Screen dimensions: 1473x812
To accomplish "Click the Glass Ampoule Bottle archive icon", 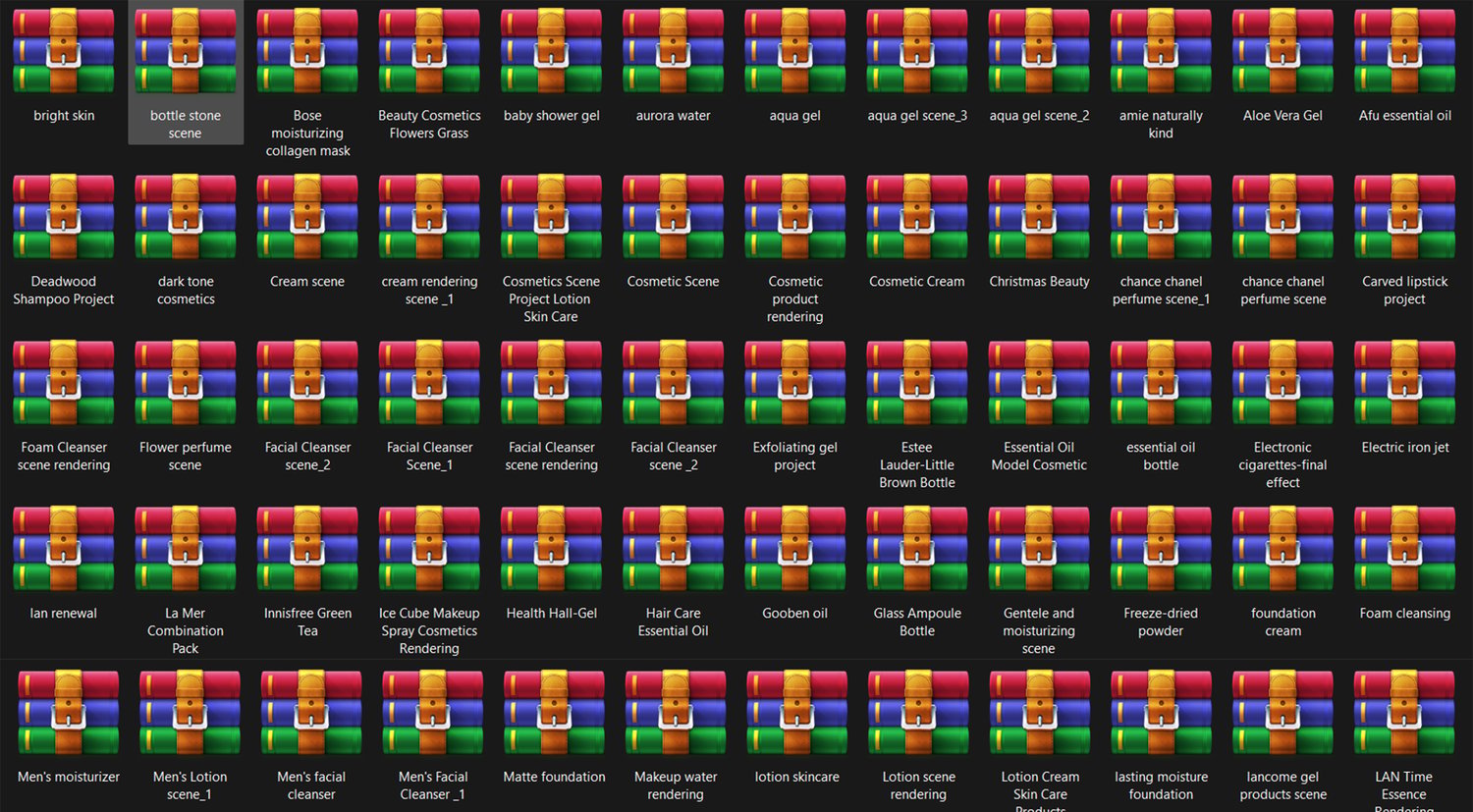I will 917,549.
